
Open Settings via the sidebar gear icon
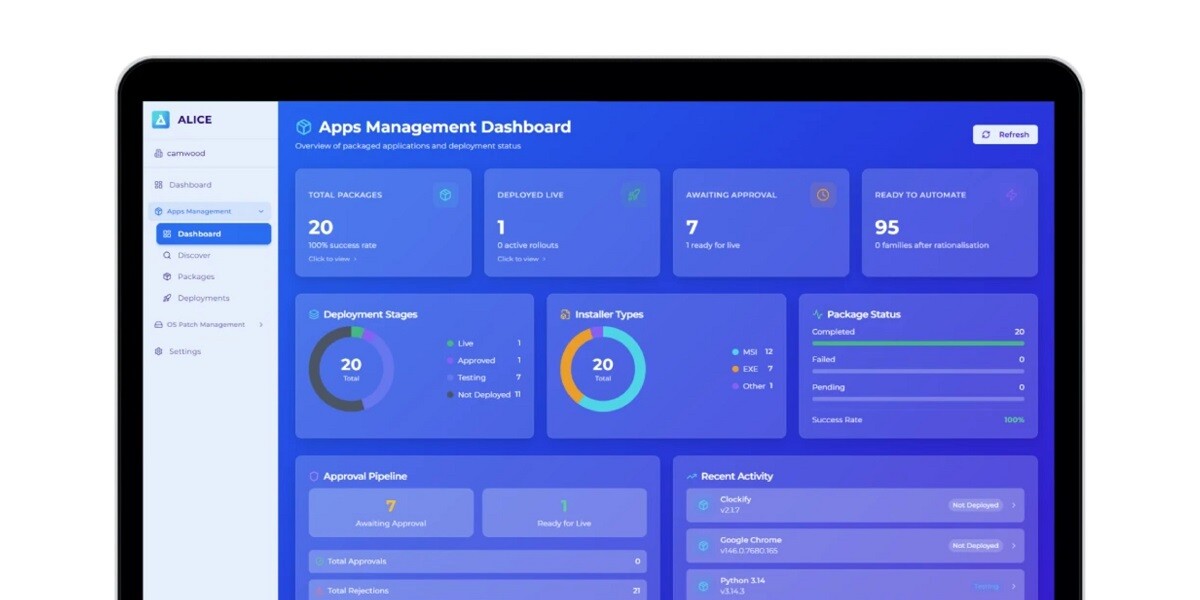coord(159,351)
